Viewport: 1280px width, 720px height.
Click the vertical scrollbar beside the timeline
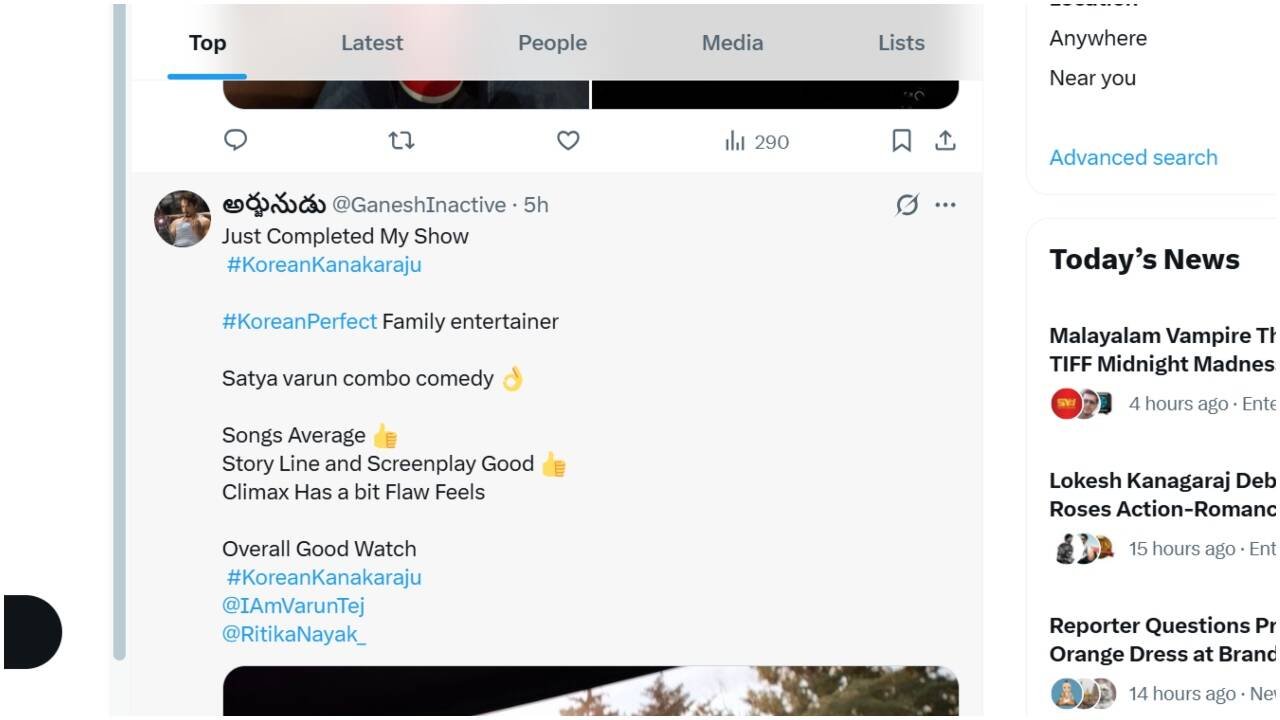click(119, 330)
